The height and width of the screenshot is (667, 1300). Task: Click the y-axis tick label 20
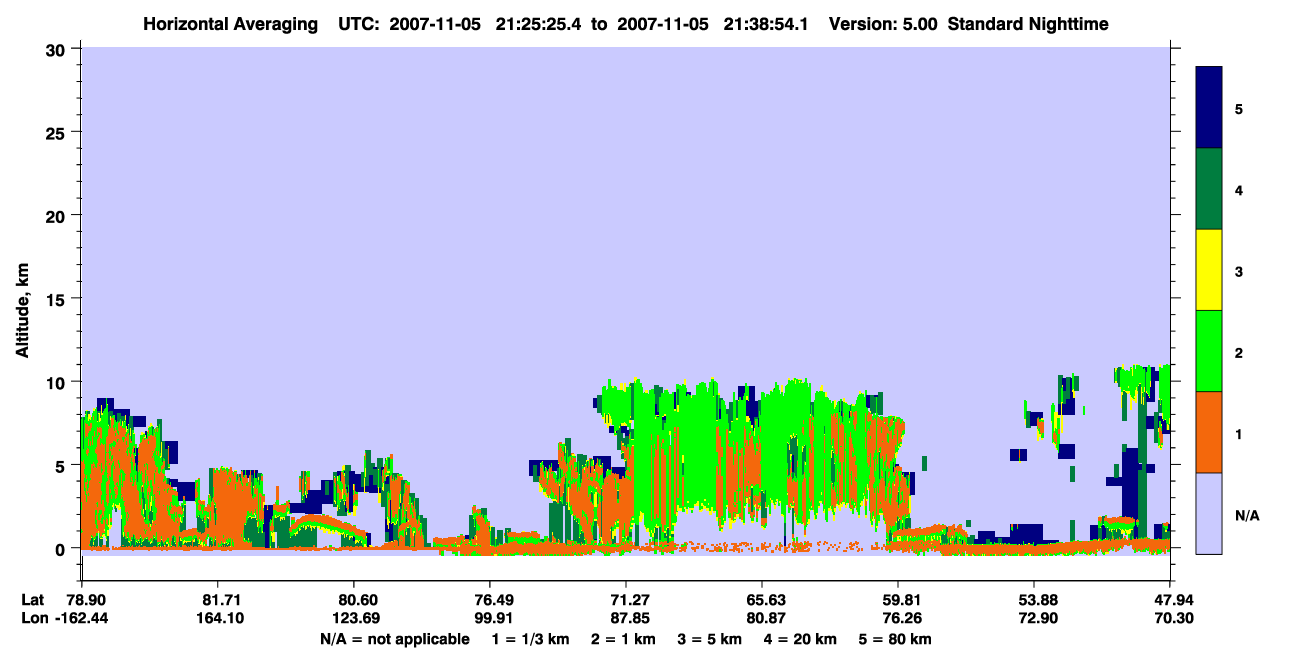tap(58, 215)
